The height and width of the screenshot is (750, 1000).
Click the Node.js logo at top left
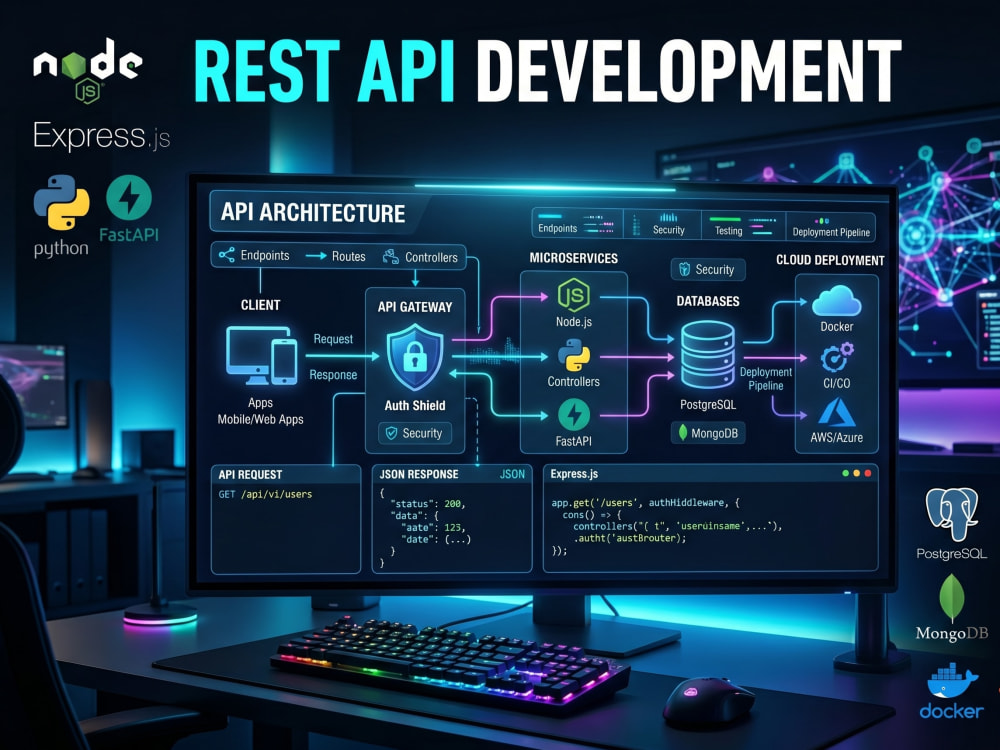[x=88, y=70]
